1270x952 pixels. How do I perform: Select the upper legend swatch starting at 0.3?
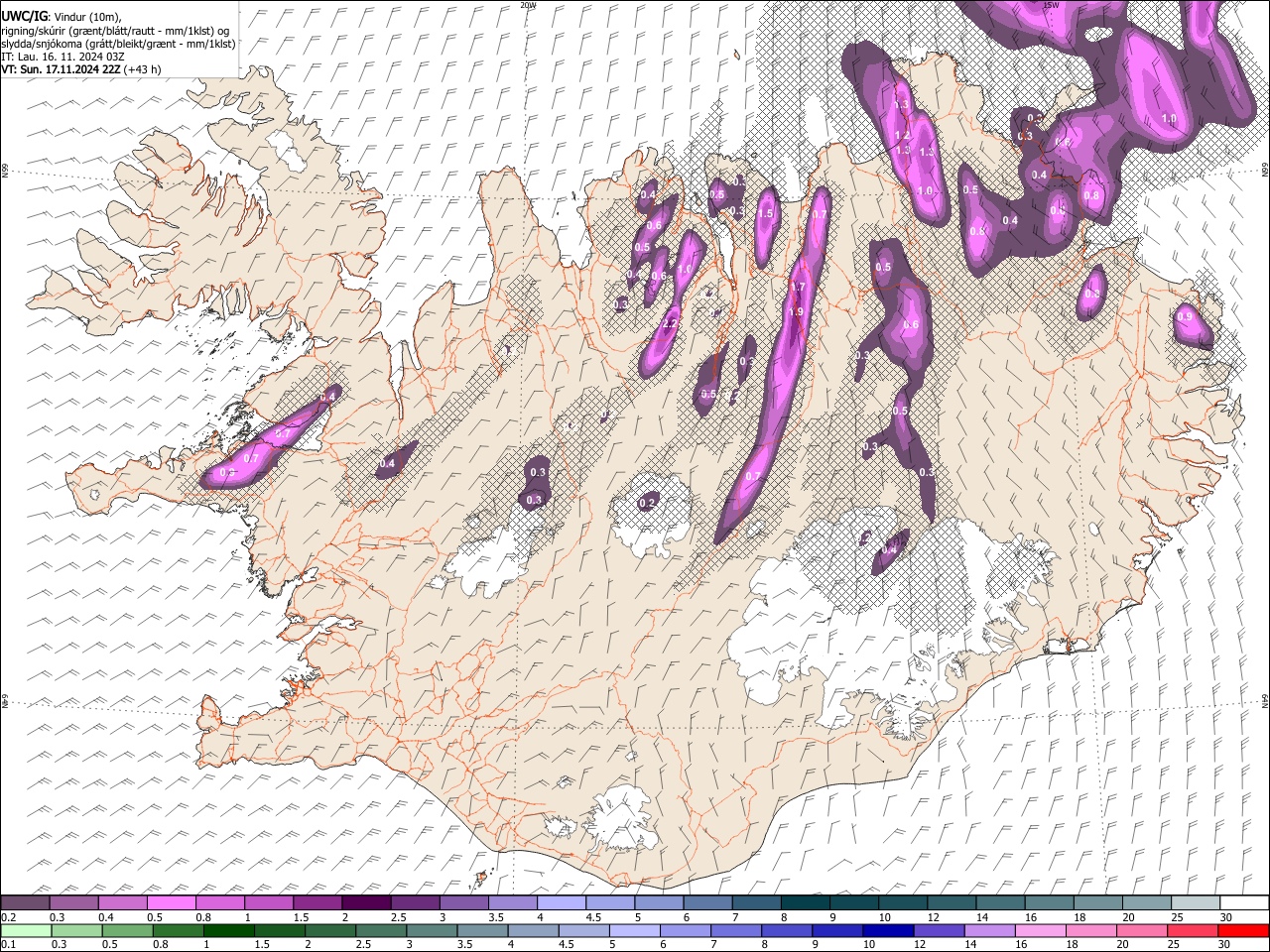pos(73,902)
